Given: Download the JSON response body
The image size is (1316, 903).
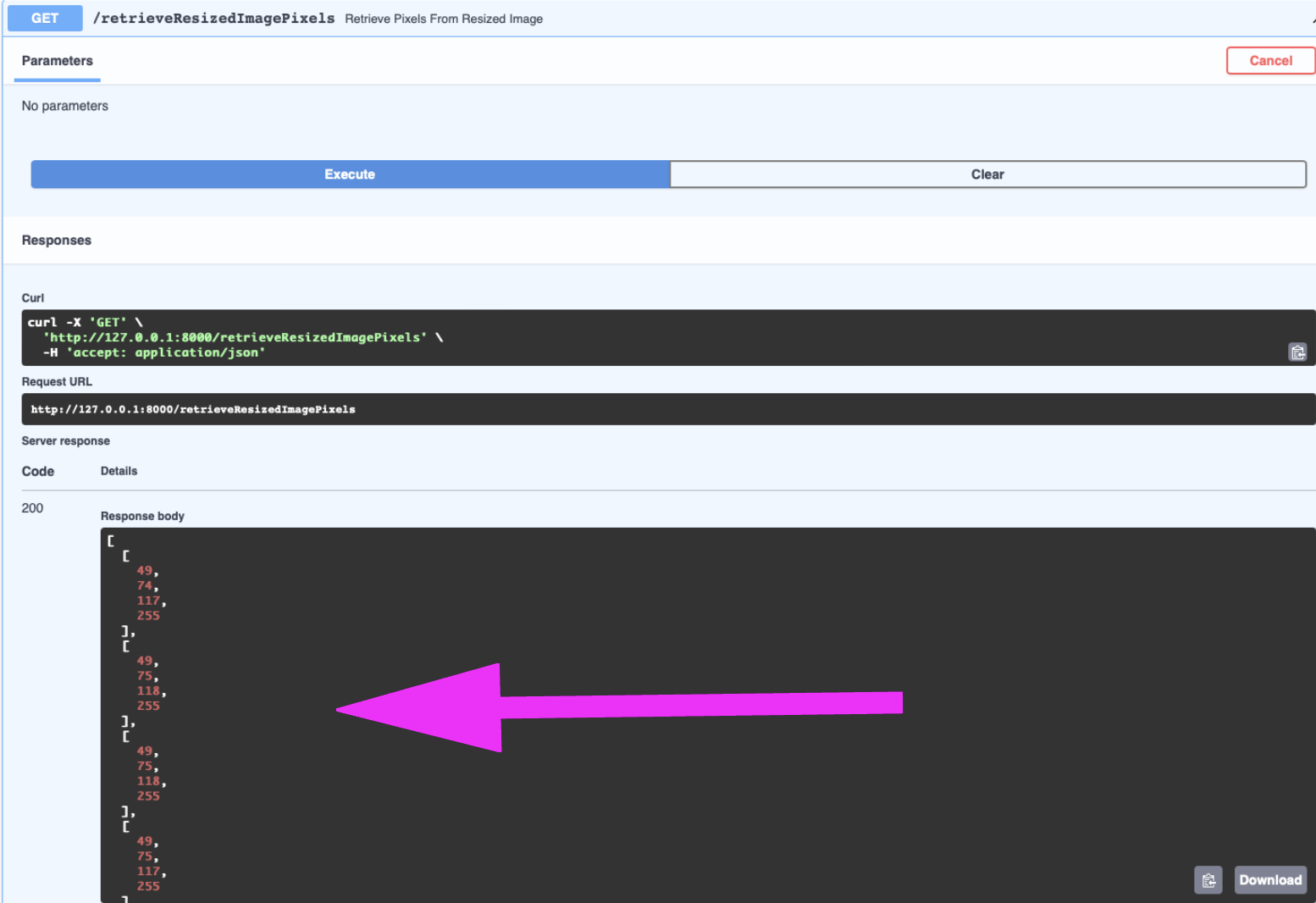Looking at the screenshot, I should (x=1269, y=880).
